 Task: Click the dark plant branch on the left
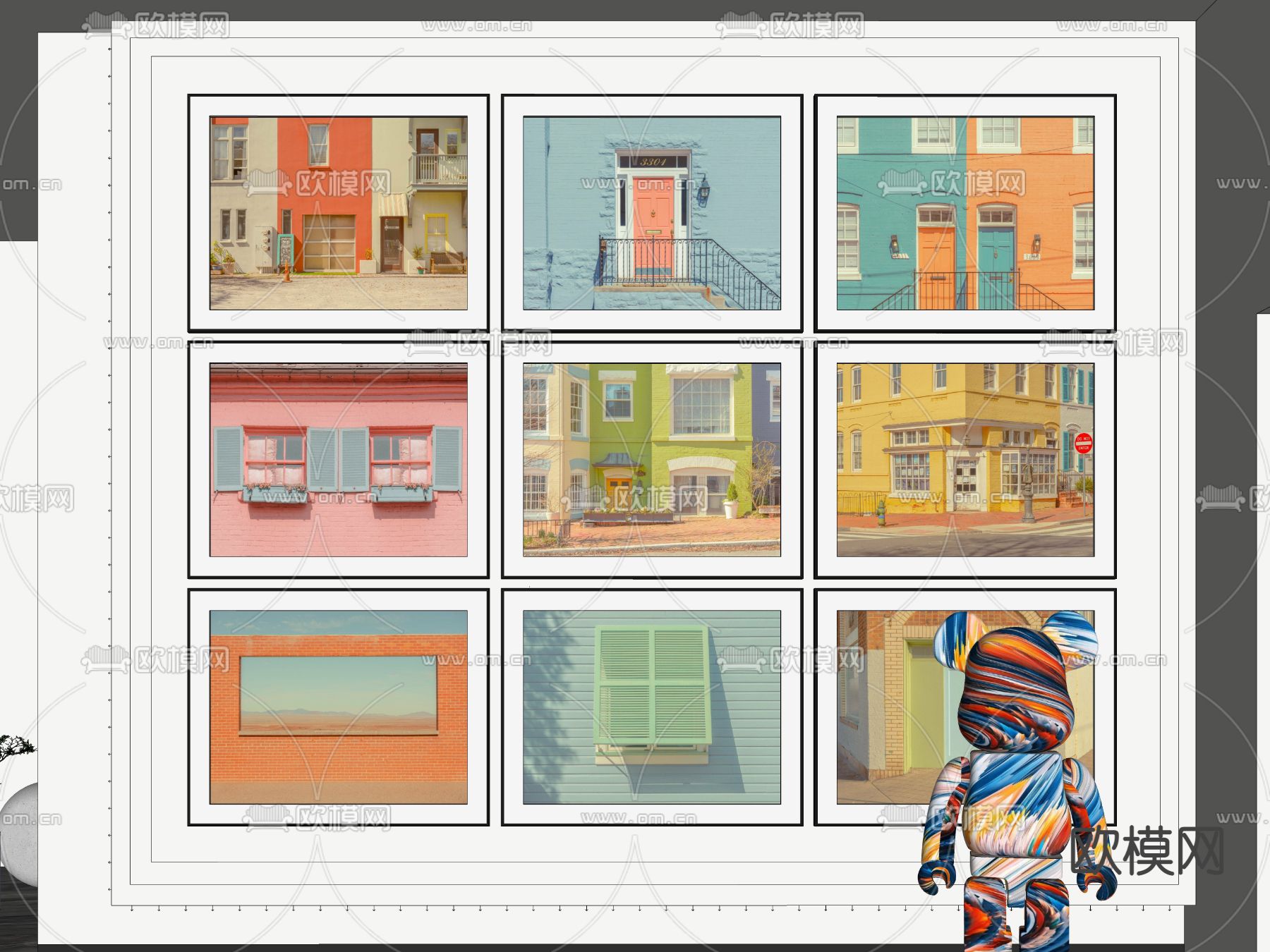point(16,747)
